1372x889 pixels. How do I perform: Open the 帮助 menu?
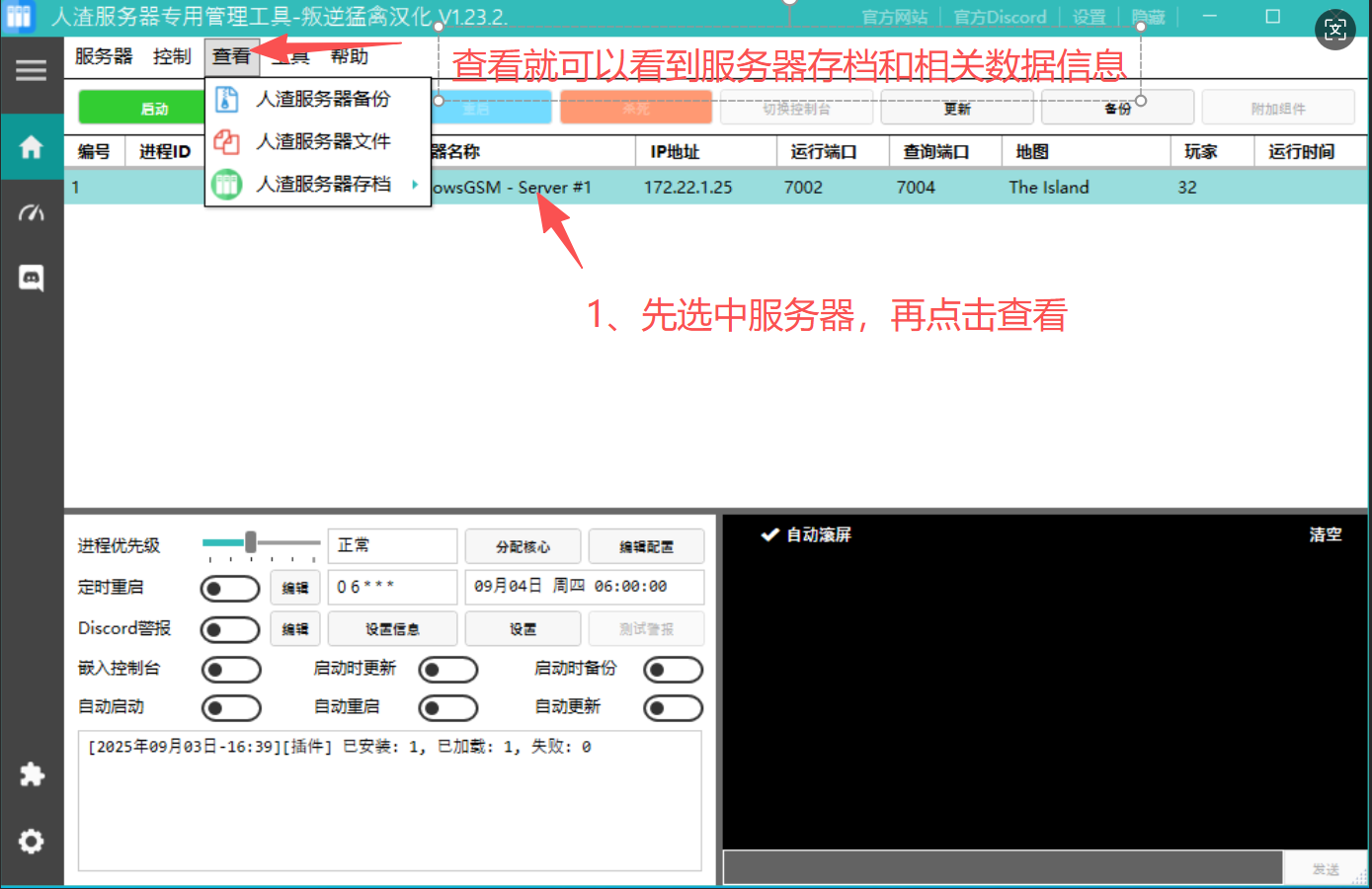(x=351, y=56)
